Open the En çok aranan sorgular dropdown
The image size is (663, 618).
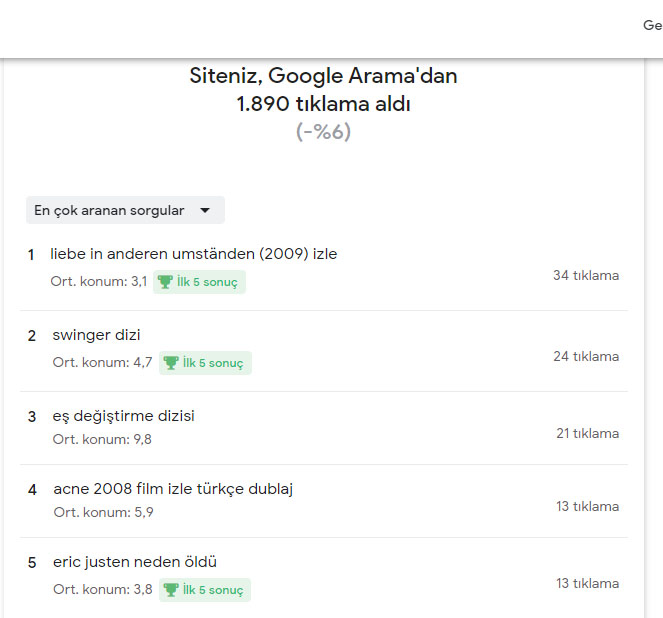tap(125, 210)
